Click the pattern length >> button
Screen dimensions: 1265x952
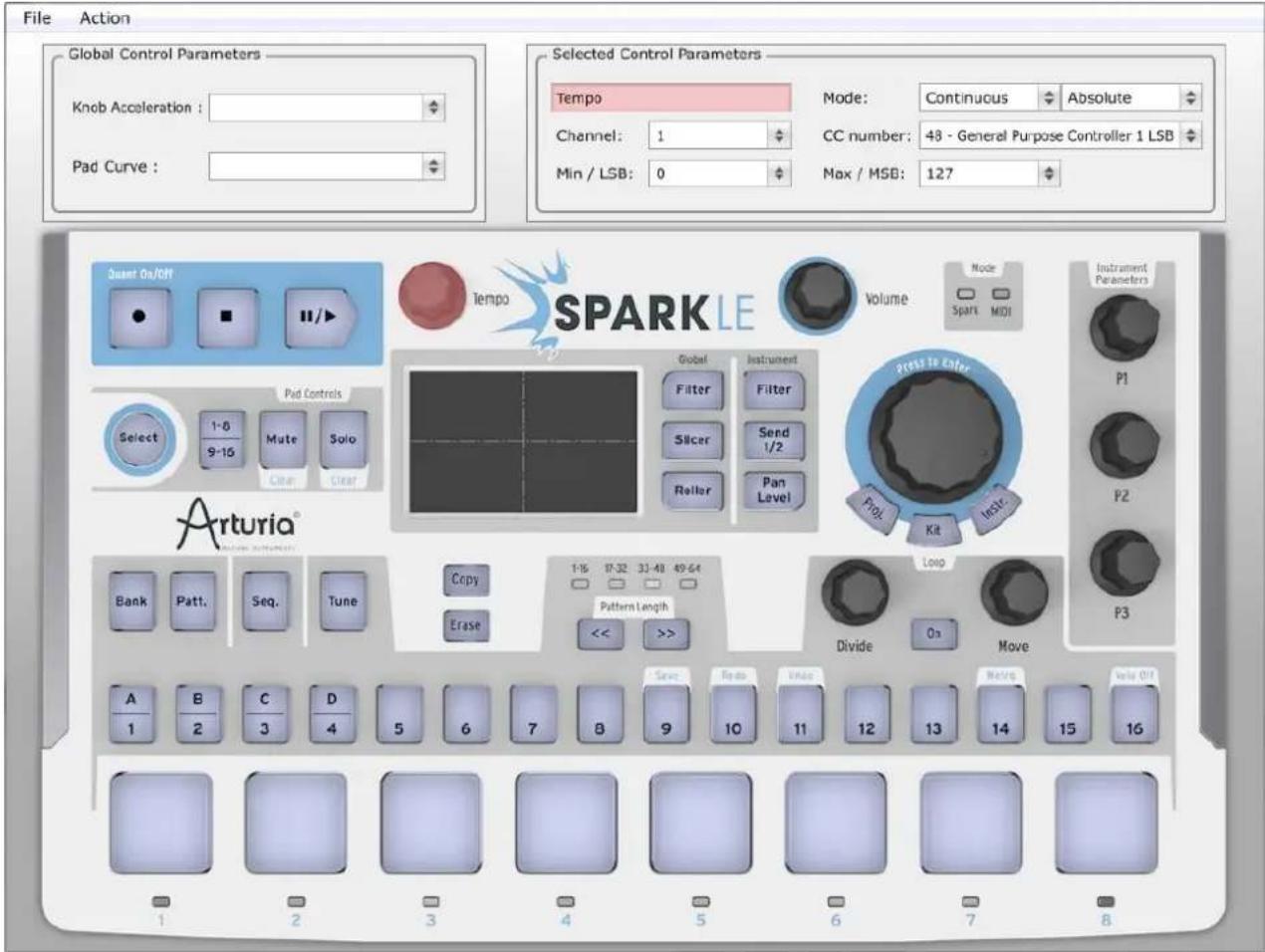coord(666,633)
